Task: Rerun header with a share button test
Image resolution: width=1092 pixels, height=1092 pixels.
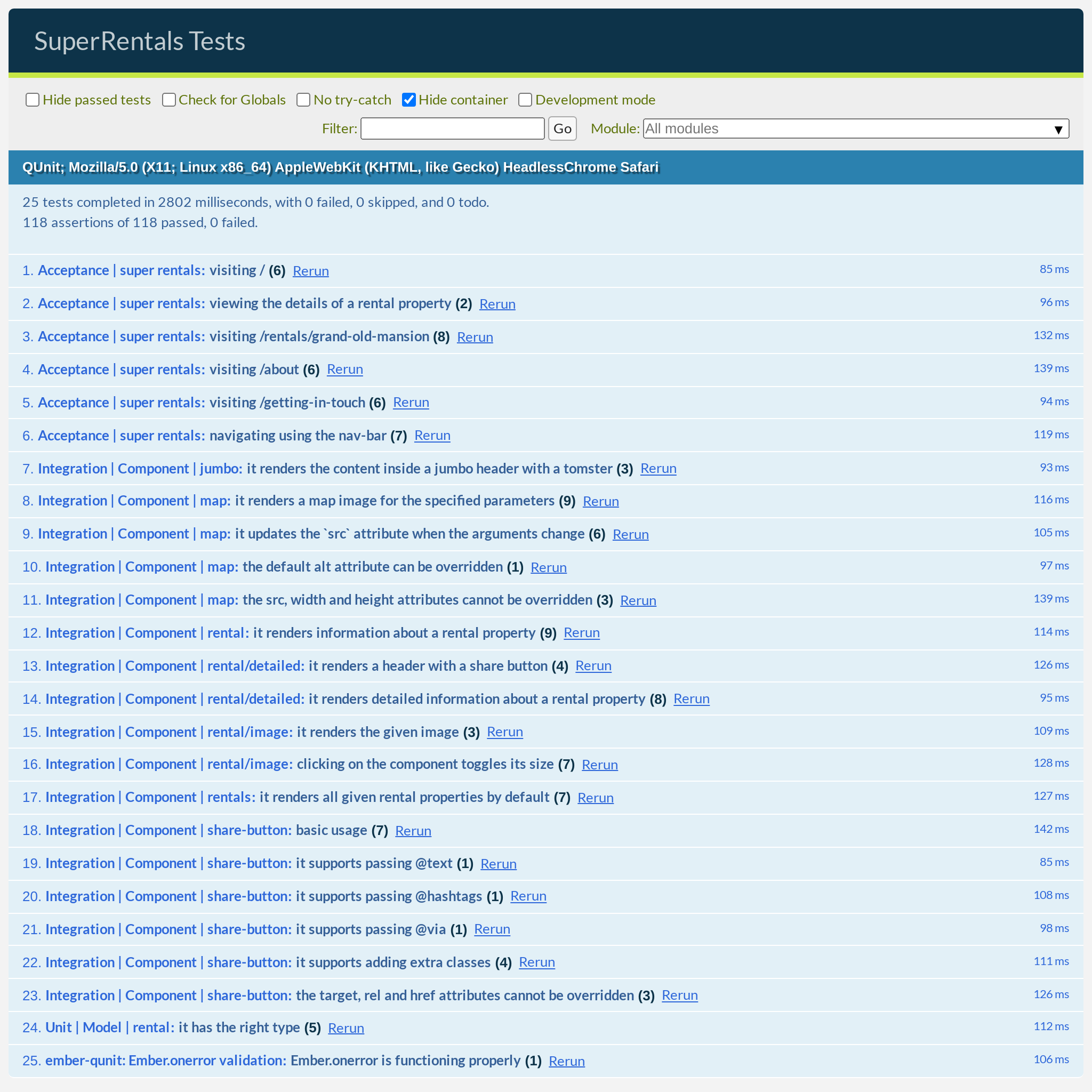Action: click(x=593, y=667)
